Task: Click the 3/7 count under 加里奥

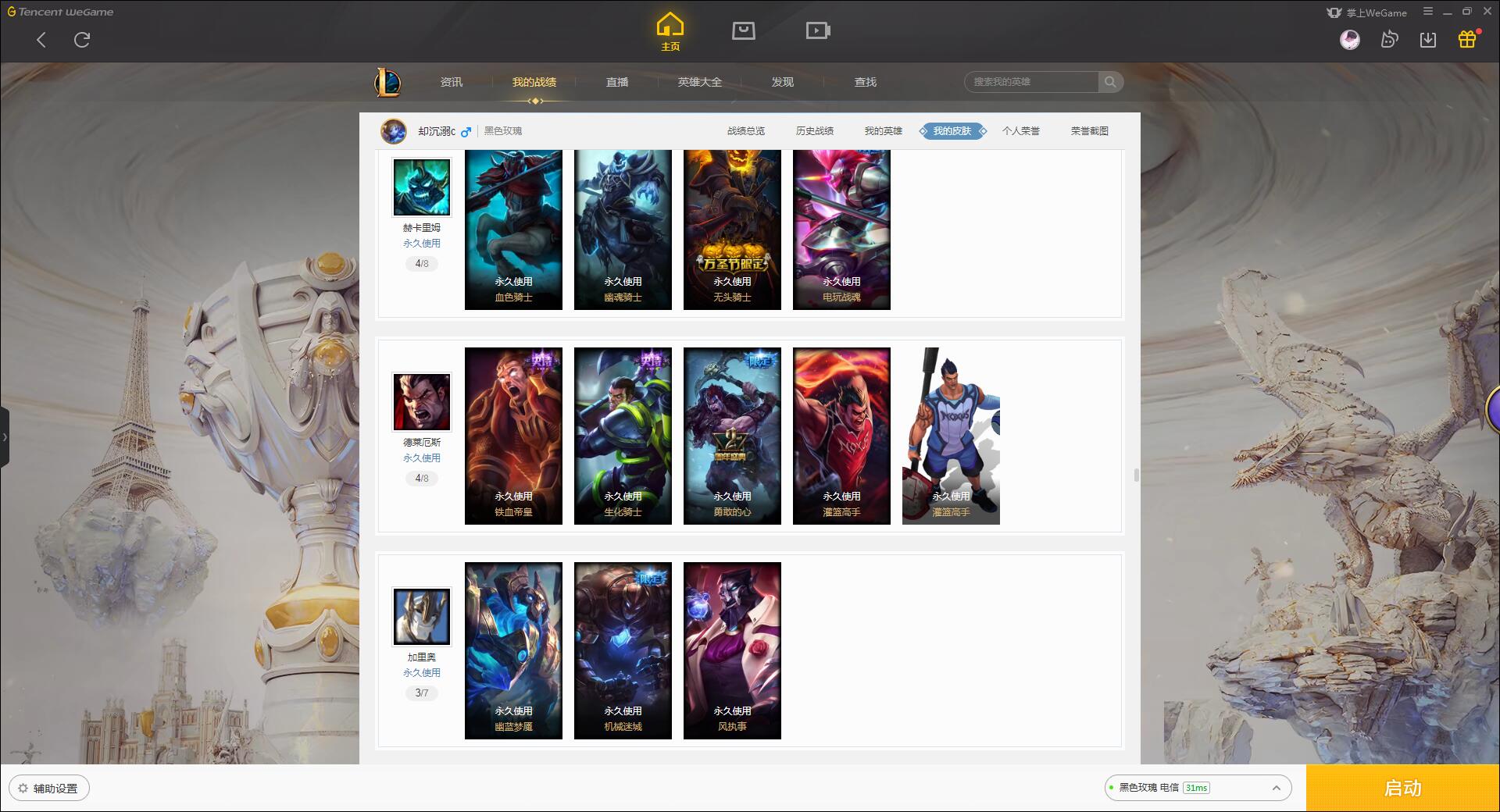Action: click(422, 693)
